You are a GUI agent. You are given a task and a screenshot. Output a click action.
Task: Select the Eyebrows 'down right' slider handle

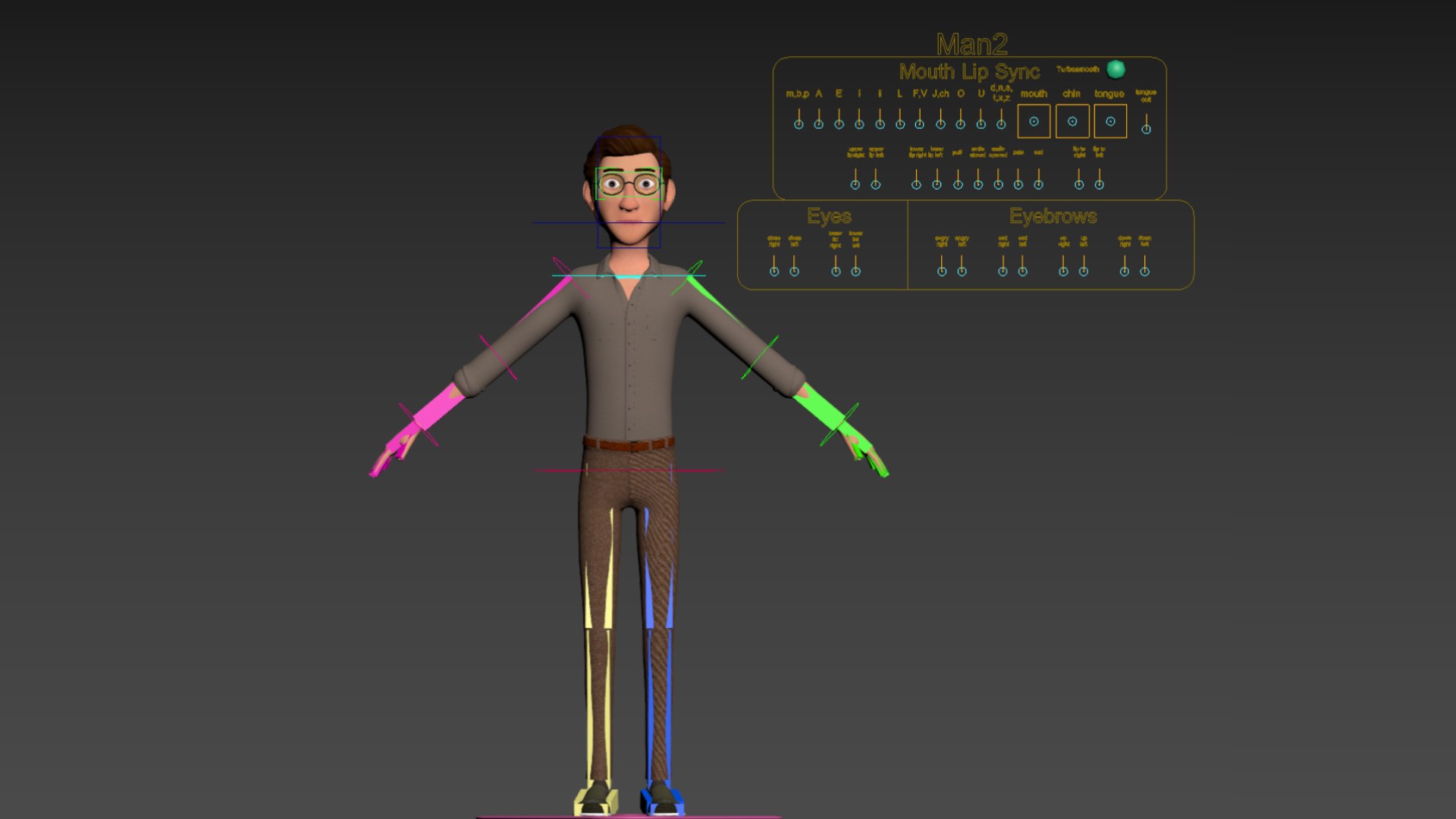click(x=1125, y=271)
